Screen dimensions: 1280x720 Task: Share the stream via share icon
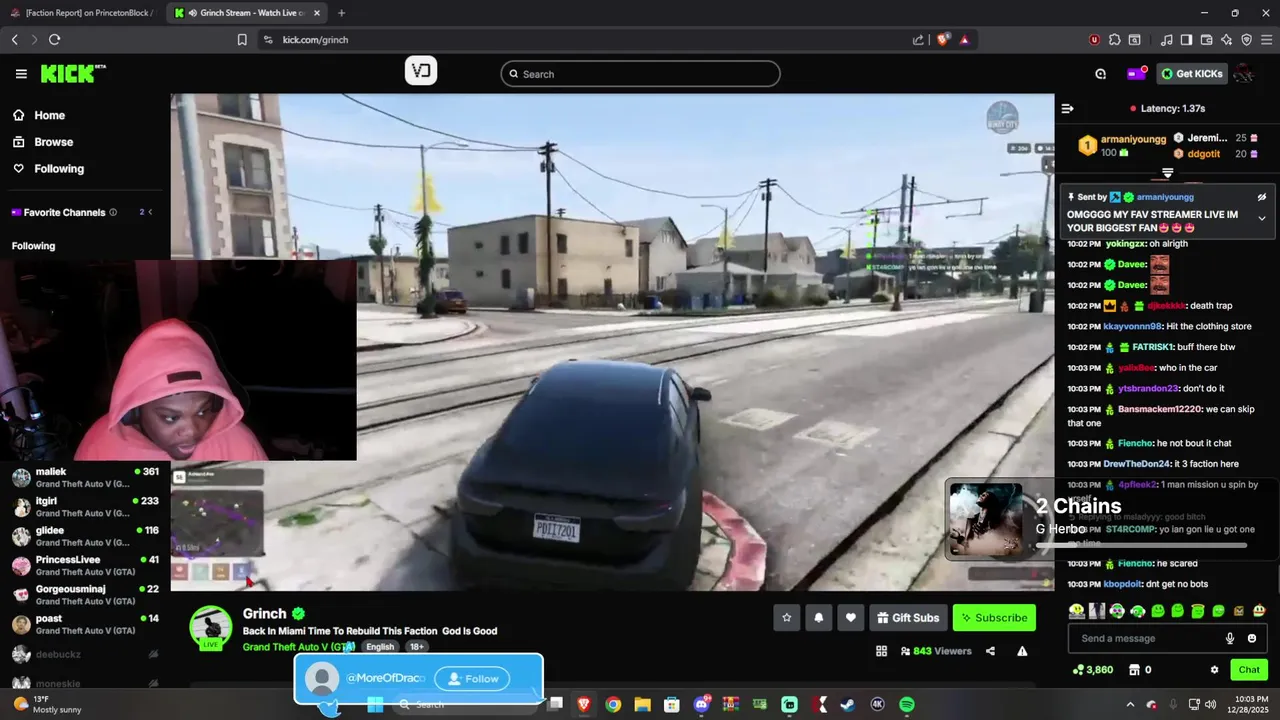click(x=990, y=651)
